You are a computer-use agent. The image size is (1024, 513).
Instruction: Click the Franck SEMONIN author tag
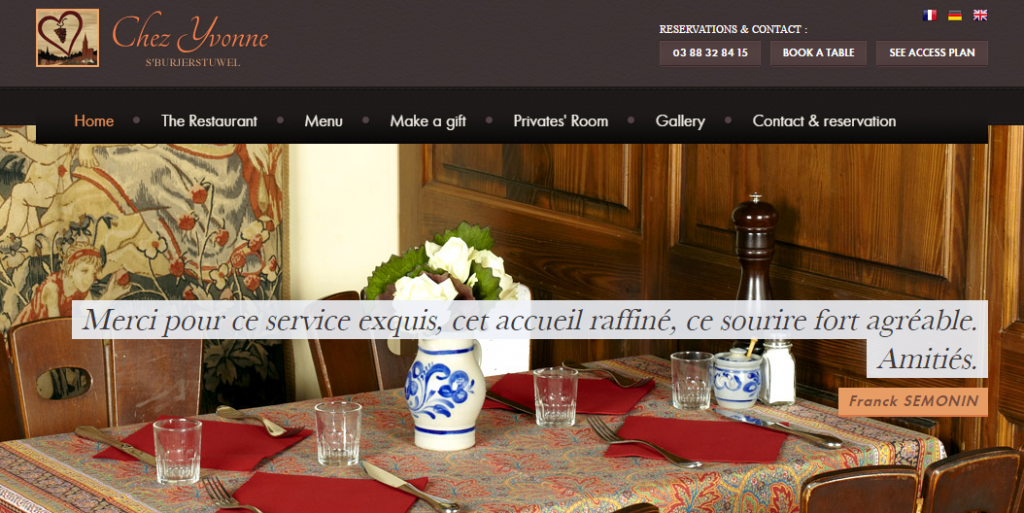pyautogui.click(x=913, y=401)
